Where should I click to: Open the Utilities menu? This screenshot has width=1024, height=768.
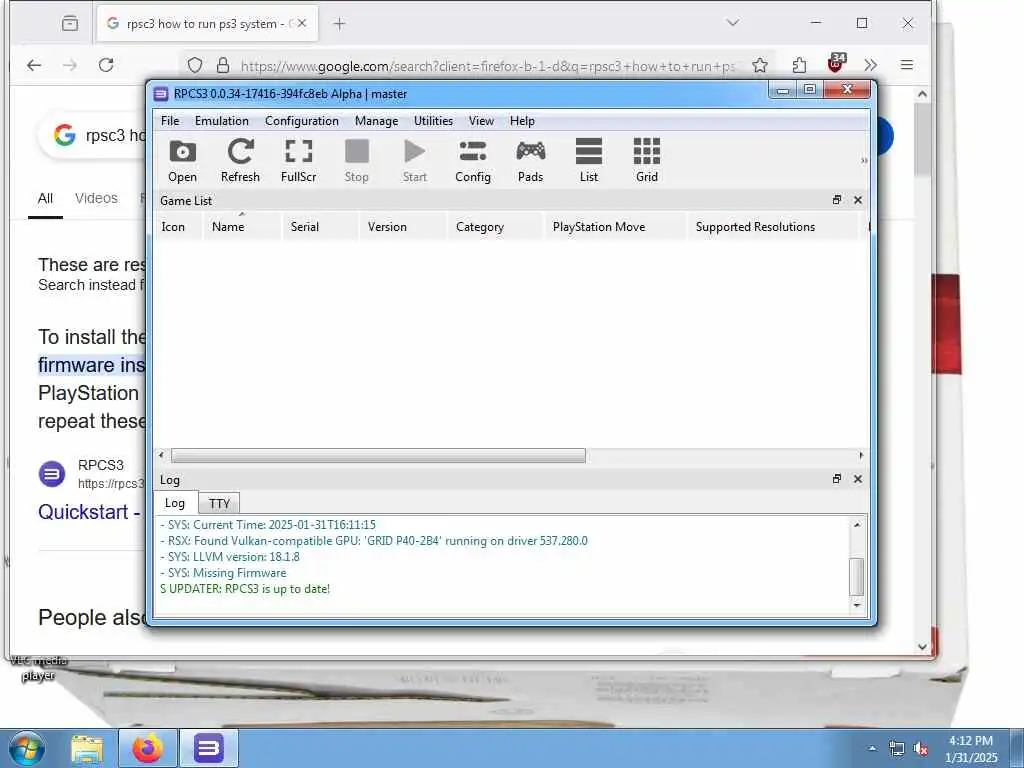(x=433, y=121)
